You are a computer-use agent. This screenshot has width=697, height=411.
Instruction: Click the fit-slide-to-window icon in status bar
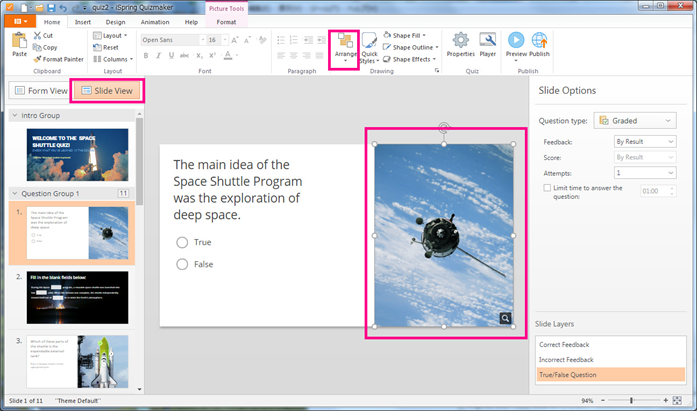(x=677, y=400)
